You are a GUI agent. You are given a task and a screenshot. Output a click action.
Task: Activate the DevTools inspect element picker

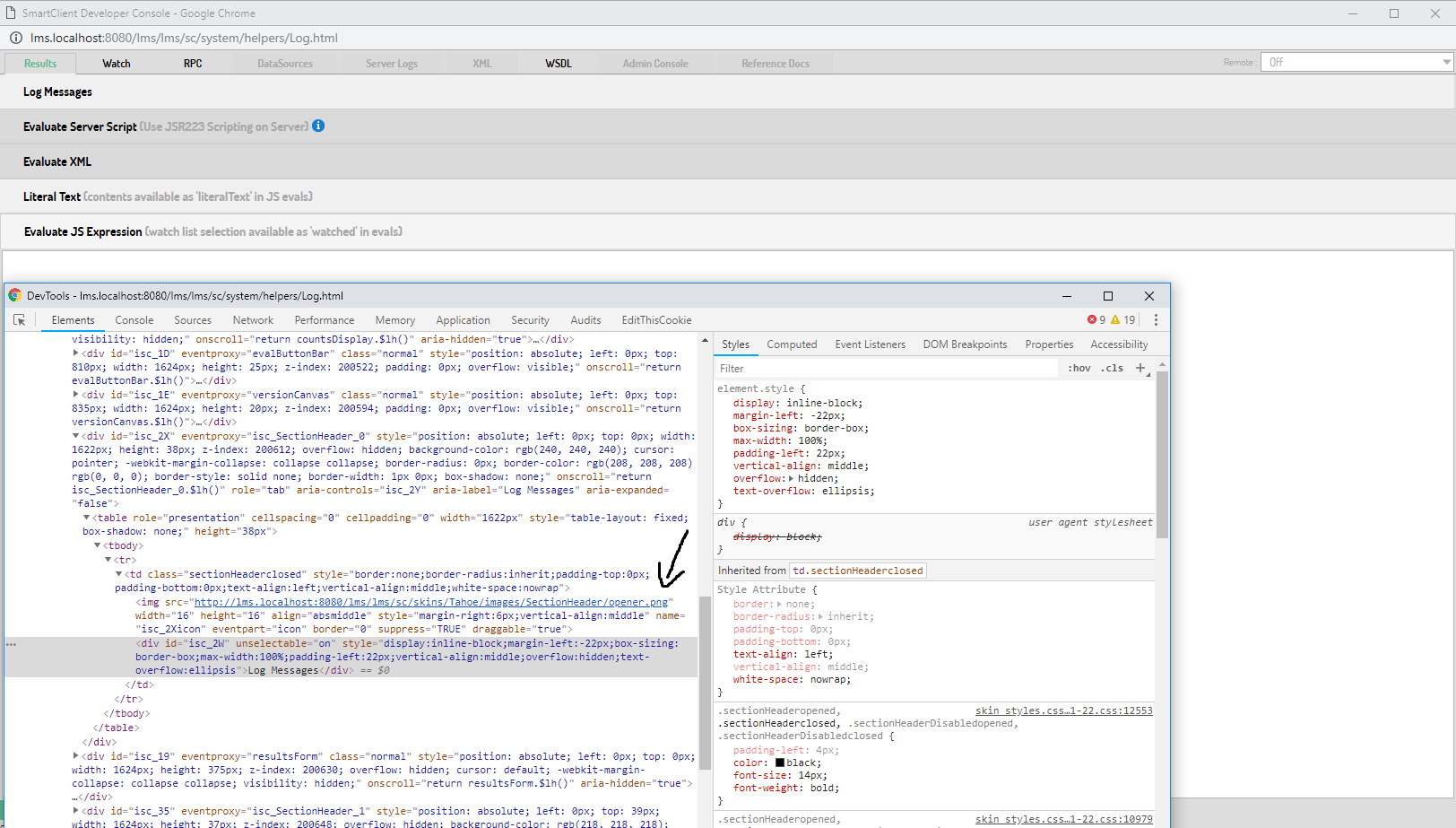tap(20, 320)
